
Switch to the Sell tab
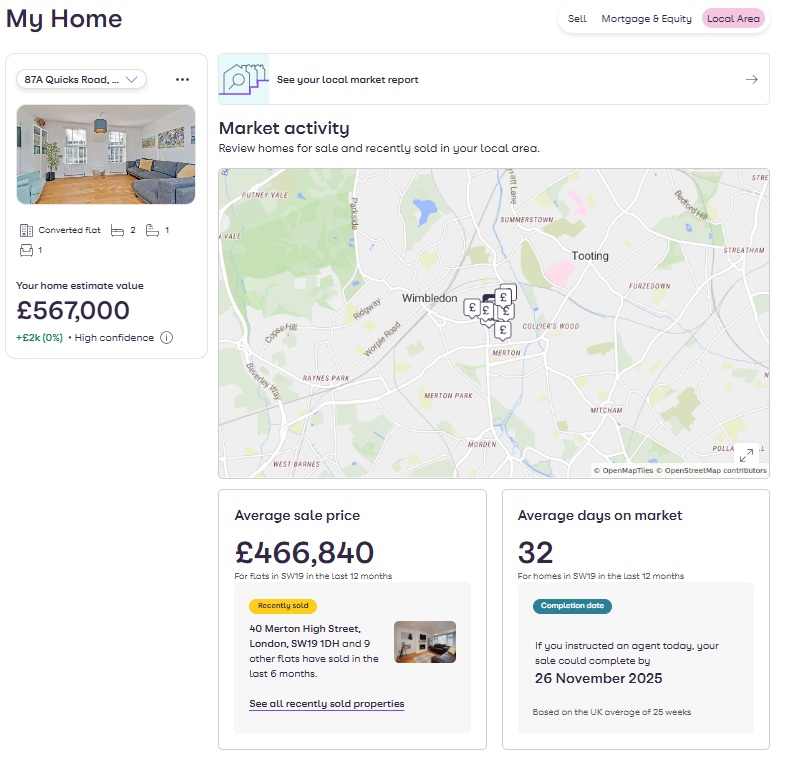tap(577, 19)
